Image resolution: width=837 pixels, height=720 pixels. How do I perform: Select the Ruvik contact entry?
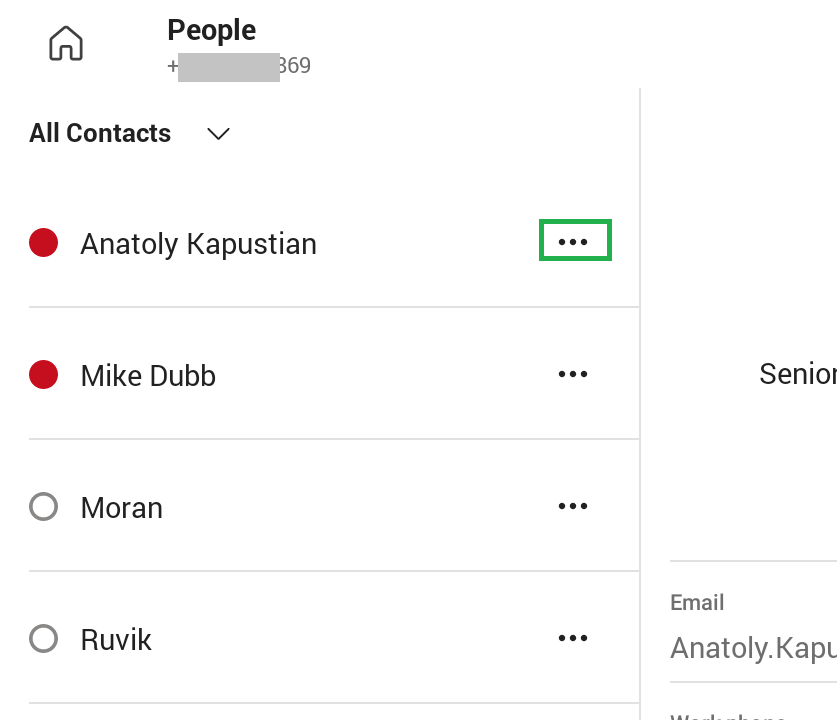[x=116, y=639]
